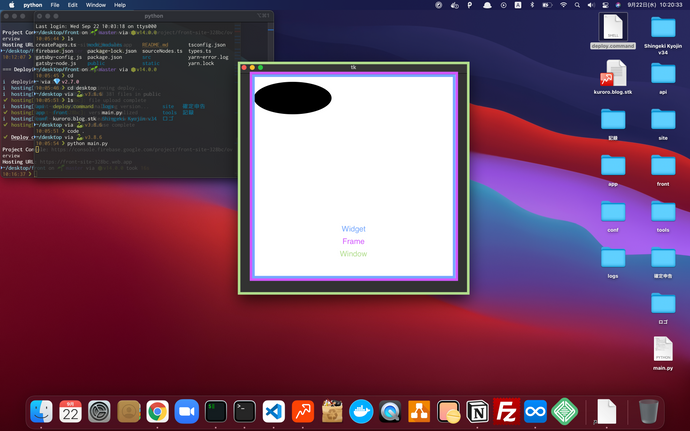Open Notion from the Dock
Viewport: 690px width, 431px height.
pos(477,412)
